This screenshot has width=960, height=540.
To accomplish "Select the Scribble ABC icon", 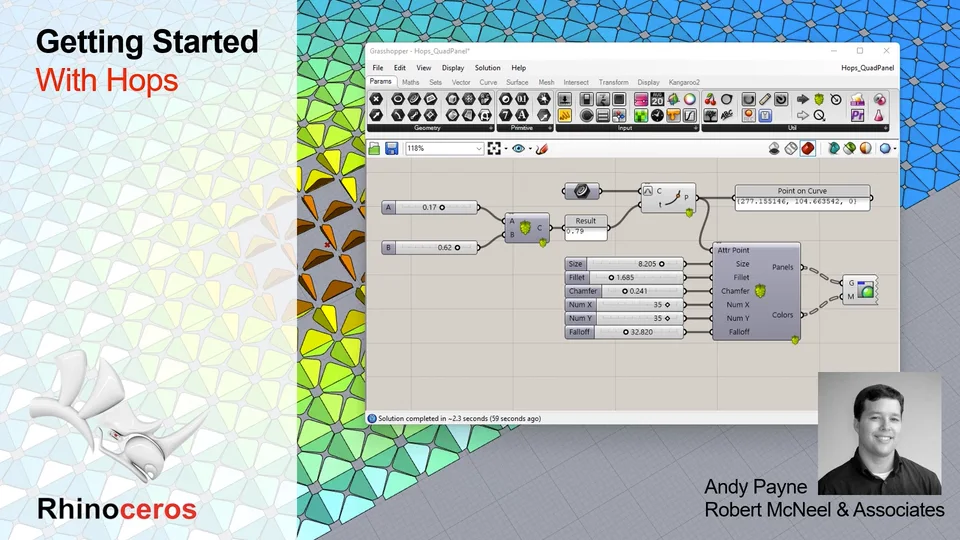I will pos(727,115).
